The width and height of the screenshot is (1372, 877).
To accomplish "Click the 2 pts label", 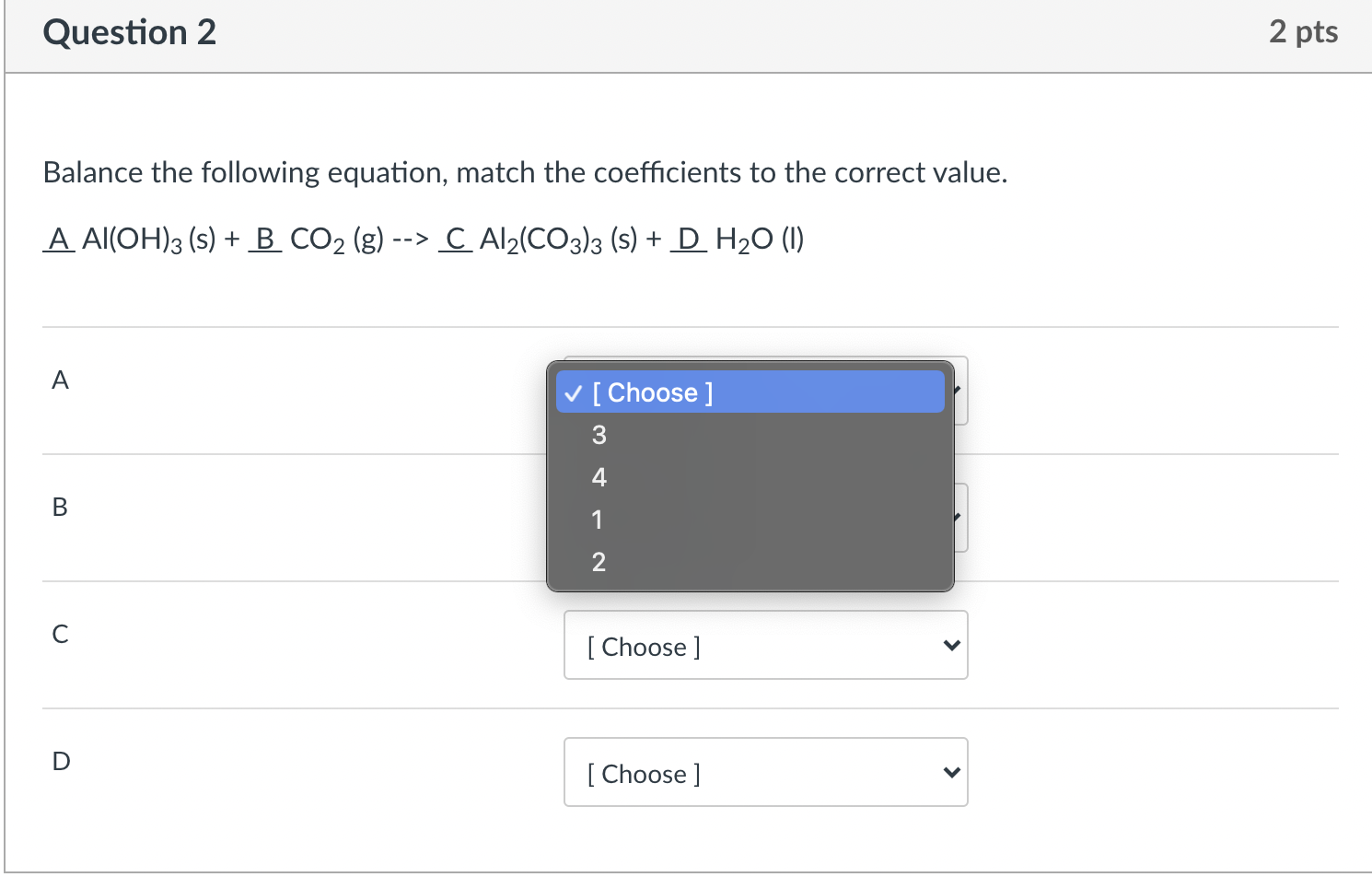I will pos(1303,32).
